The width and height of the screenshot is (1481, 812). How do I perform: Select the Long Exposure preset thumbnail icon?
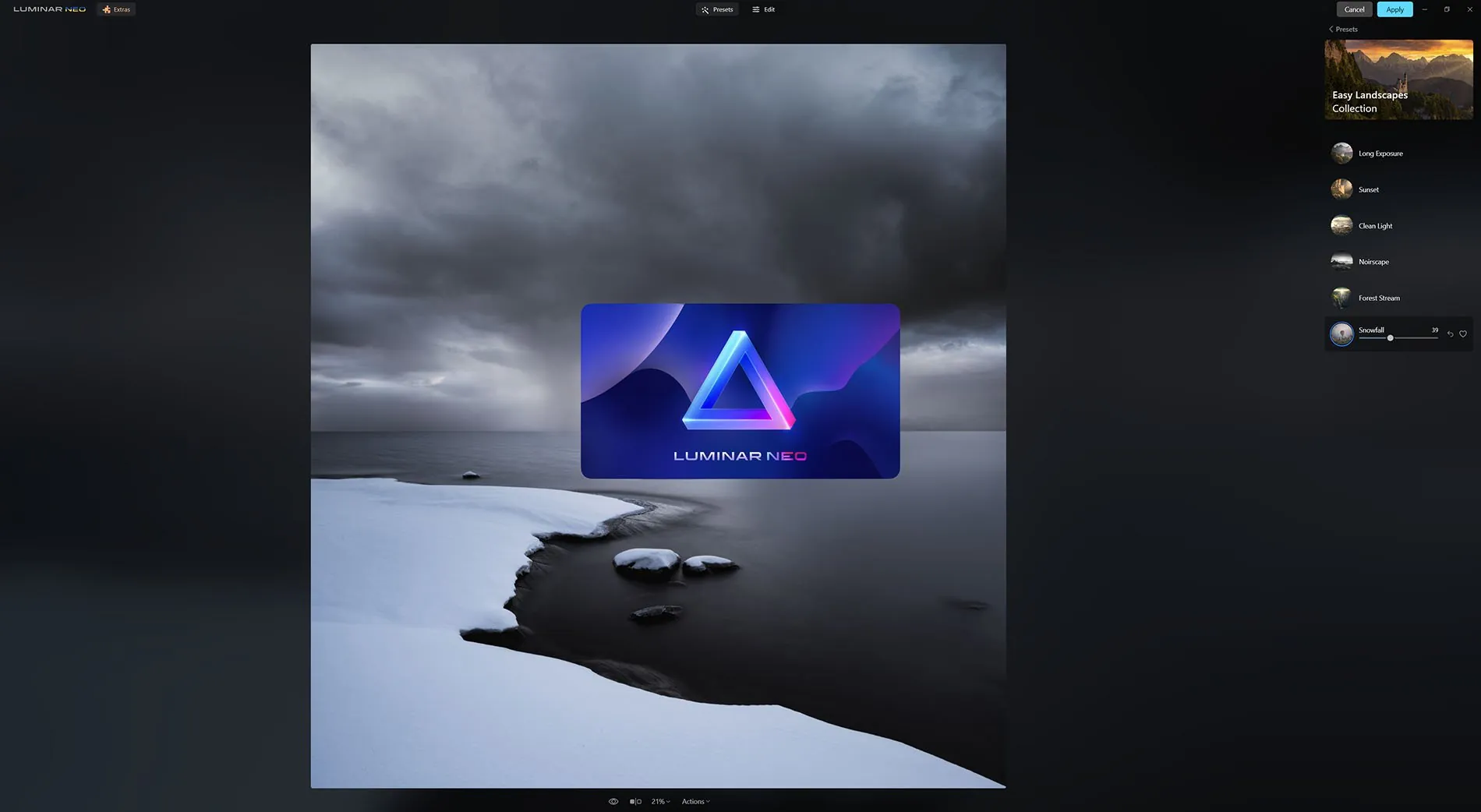tap(1341, 153)
